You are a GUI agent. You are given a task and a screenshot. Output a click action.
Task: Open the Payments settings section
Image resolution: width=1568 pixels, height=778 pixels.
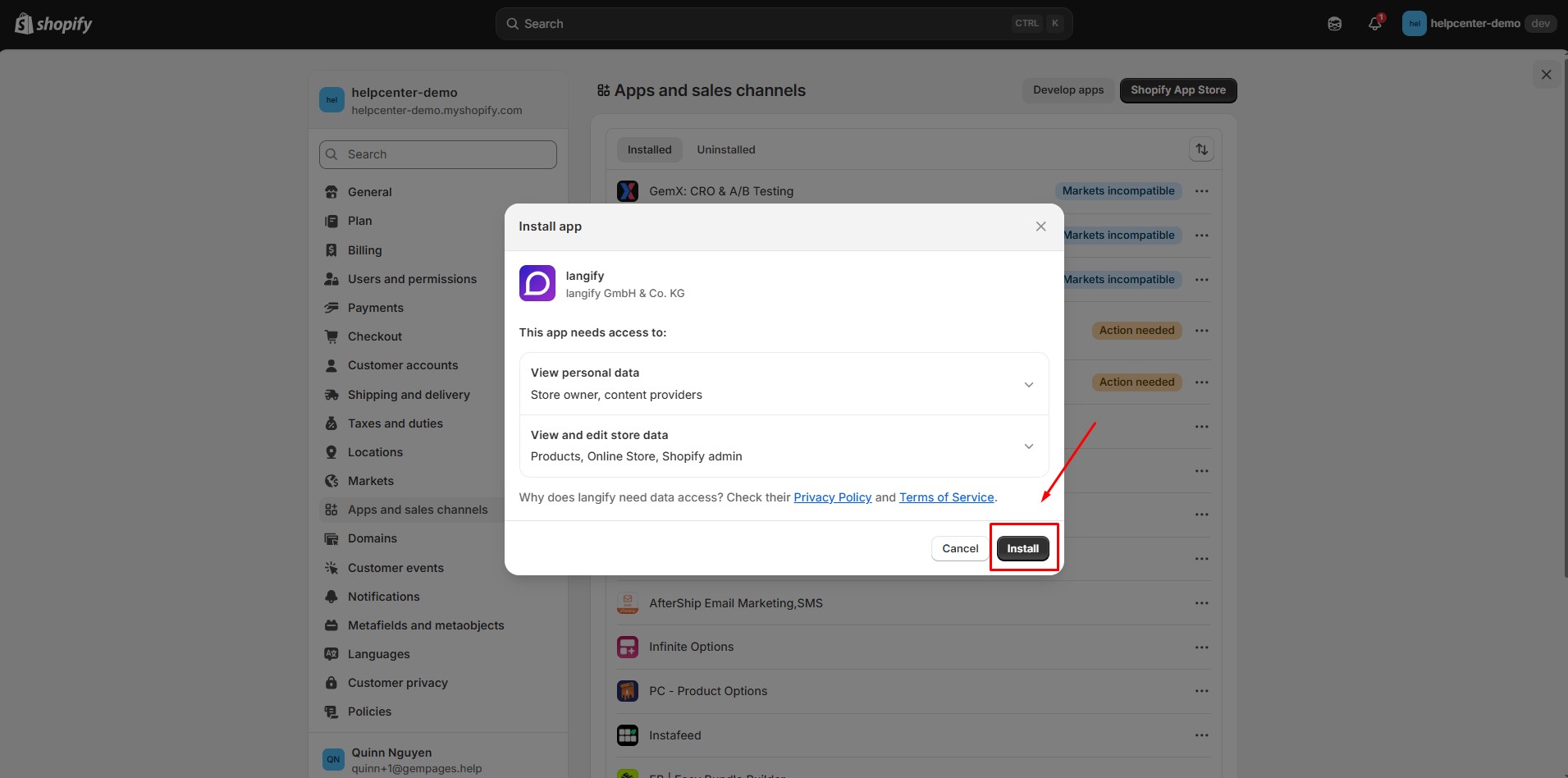click(374, 307)
